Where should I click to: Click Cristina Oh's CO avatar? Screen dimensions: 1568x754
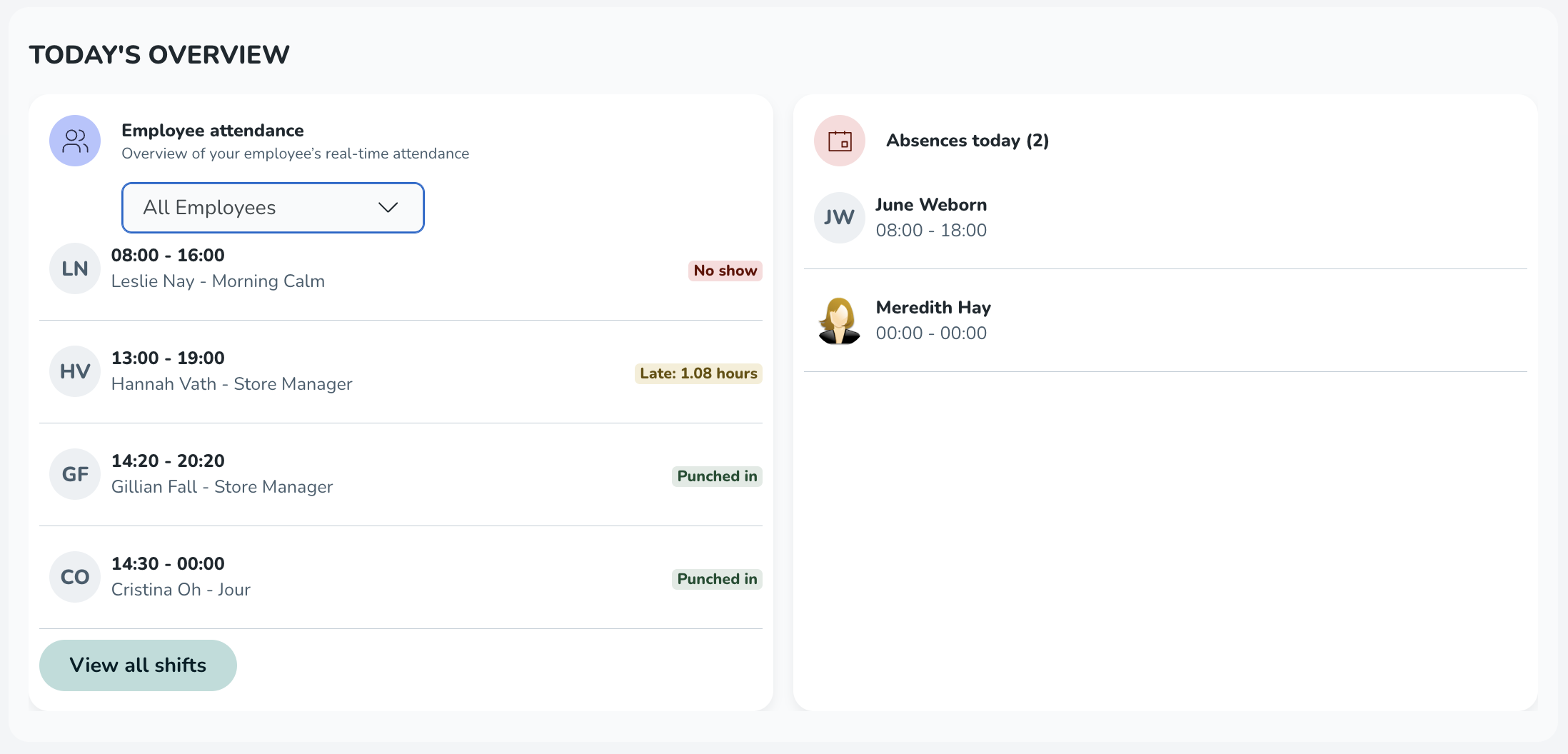point(75,577)
